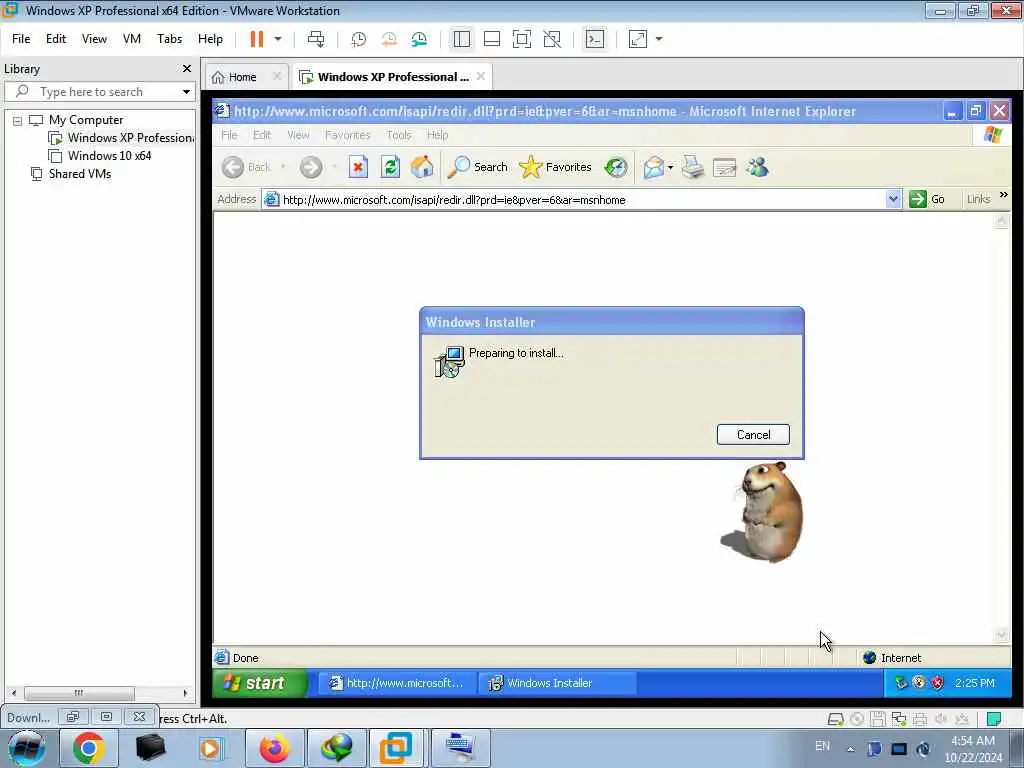Open VMware Workstation host taskbar icon
This screenshot has width=1024, height=768.
click(396, 748)
